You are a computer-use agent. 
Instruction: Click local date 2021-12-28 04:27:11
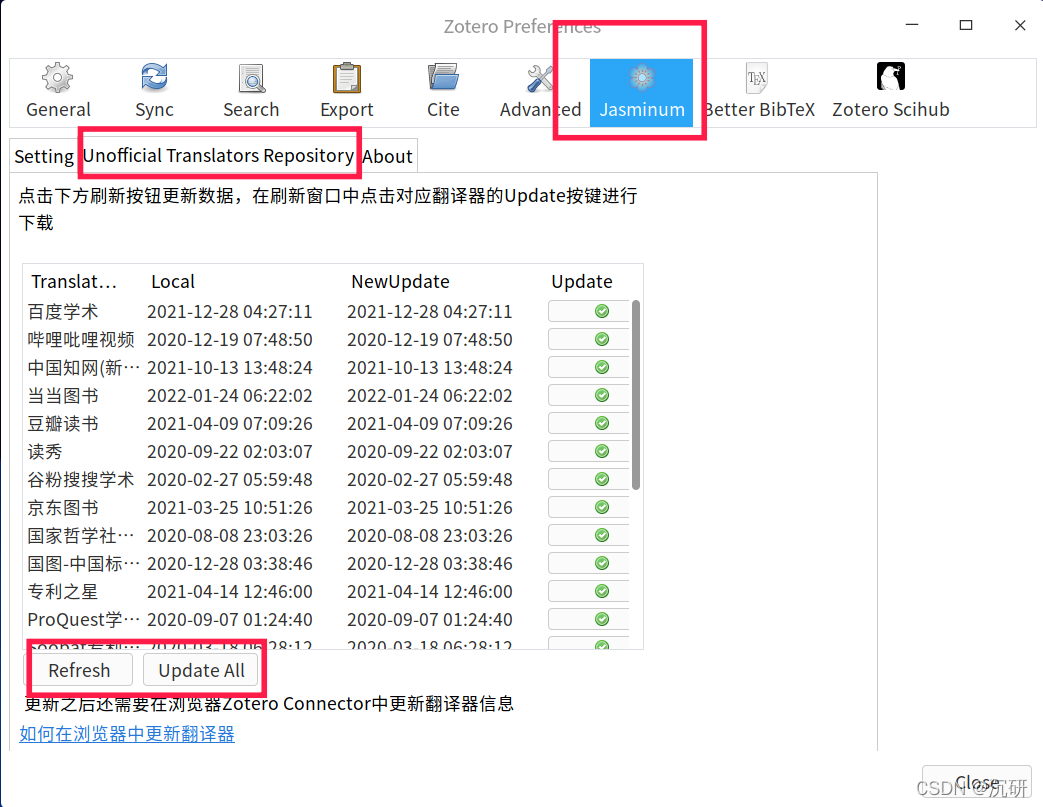pyautogui.click(x=229, y=311)
